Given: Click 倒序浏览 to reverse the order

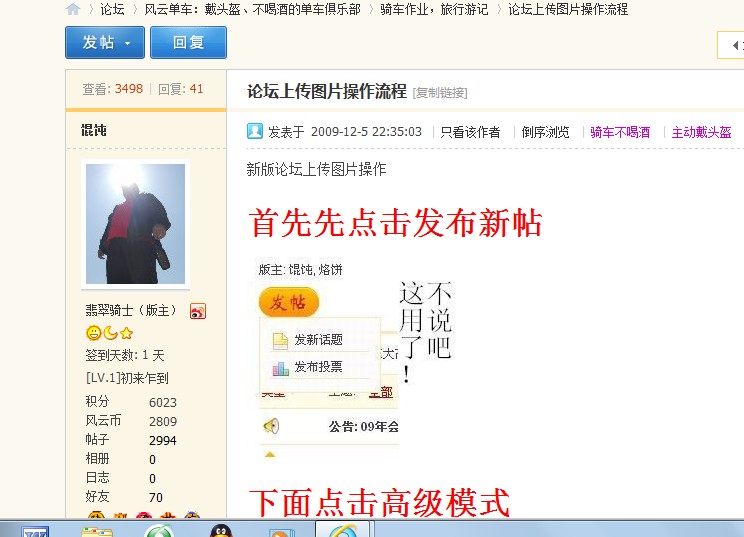Looking at the screenshot, I should (x=545, y=132).
